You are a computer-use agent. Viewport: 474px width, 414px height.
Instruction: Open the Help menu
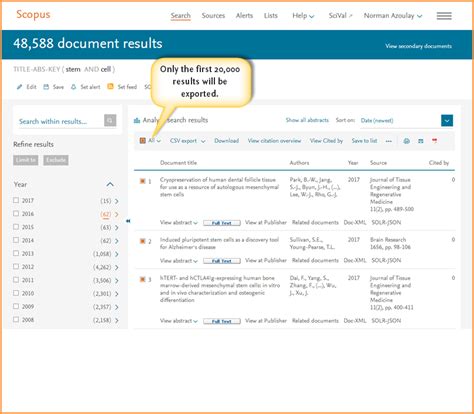[x=303, y=16]
